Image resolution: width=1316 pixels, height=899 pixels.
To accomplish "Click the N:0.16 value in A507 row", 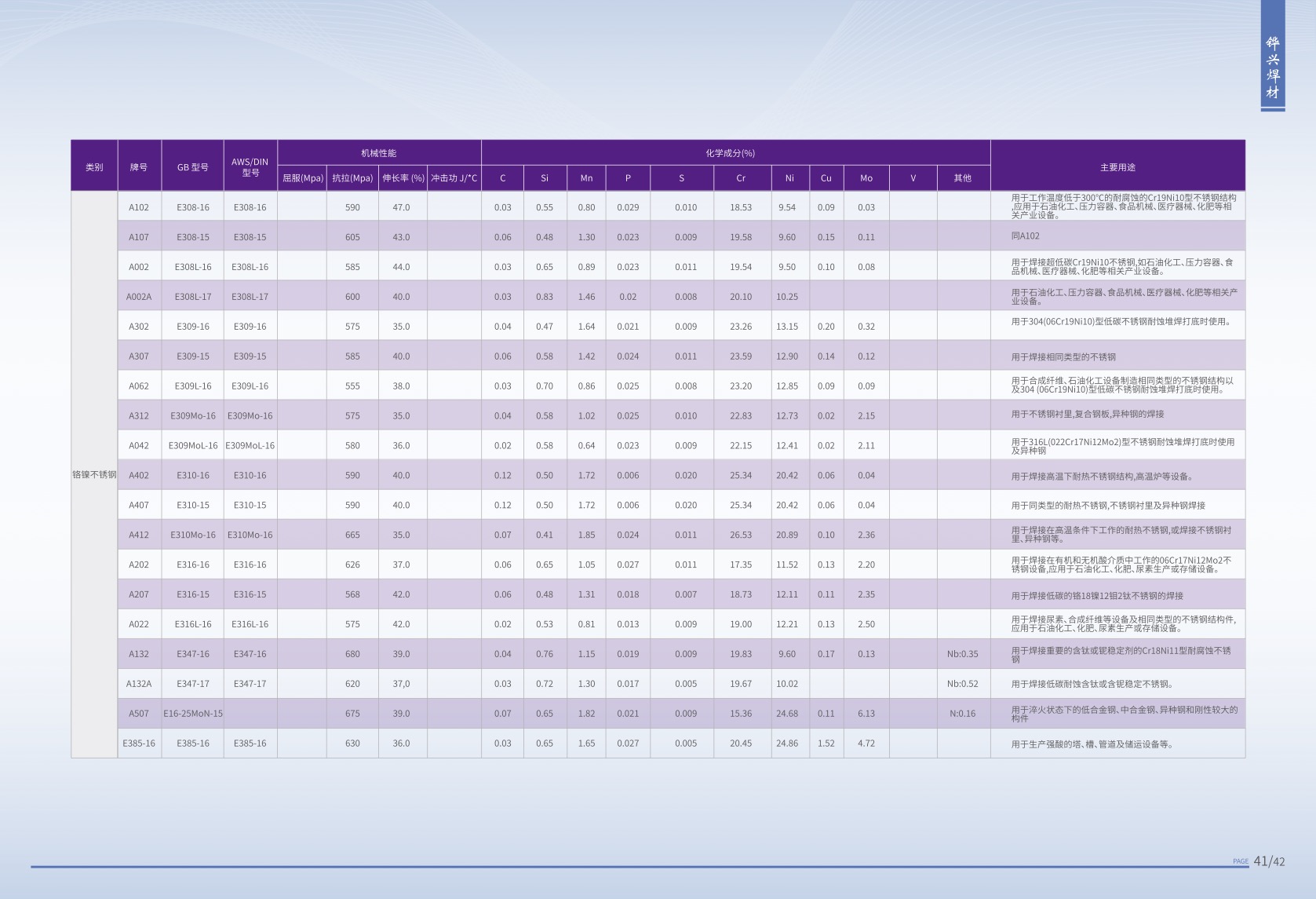I will [962, 714].
